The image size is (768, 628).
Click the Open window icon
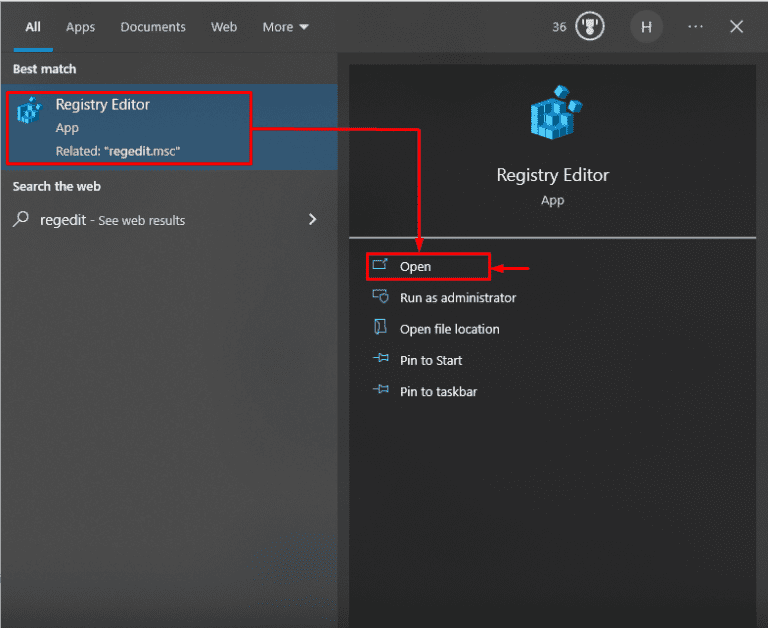(x=380, y=265)
